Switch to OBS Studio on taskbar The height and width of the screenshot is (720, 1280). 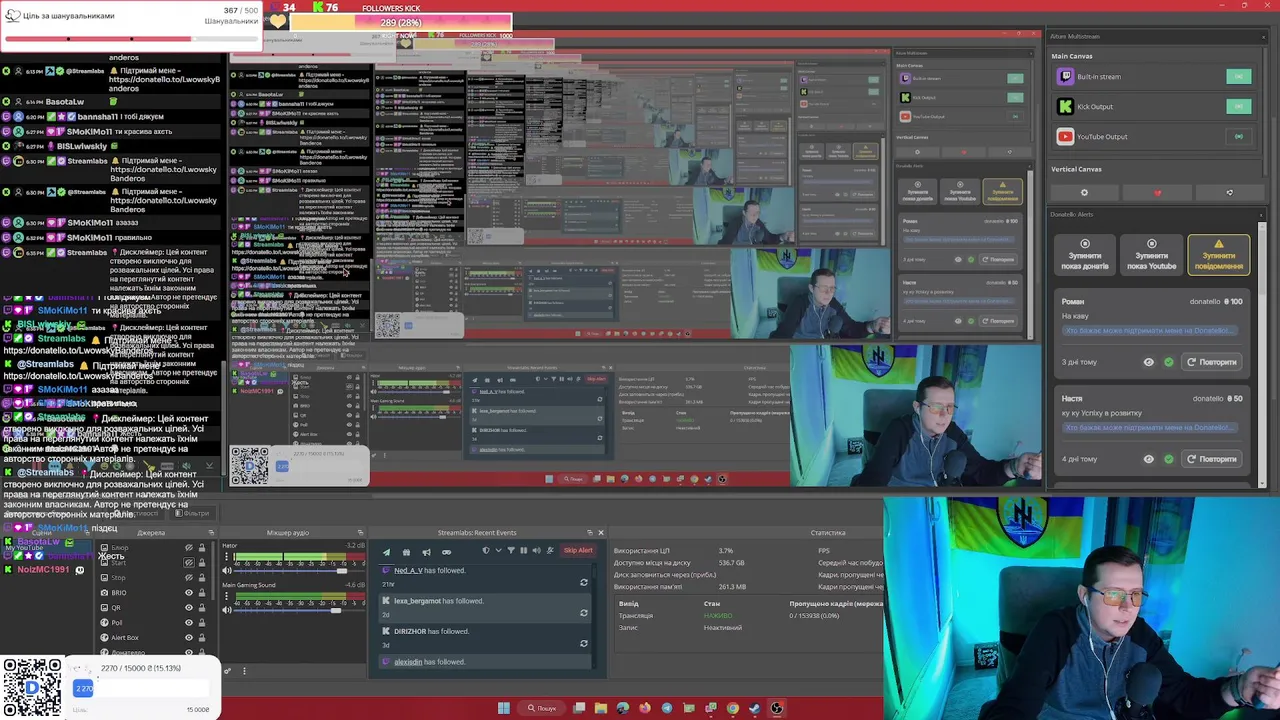[x=776, y=708]
